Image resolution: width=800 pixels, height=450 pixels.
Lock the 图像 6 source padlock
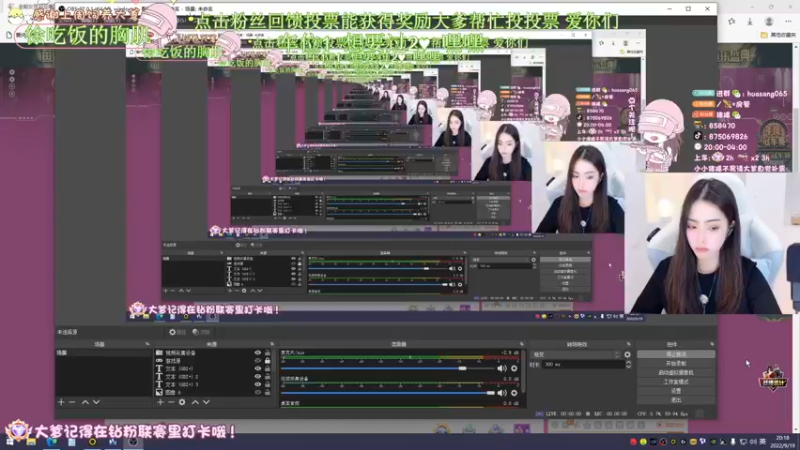tap(267, 392)
